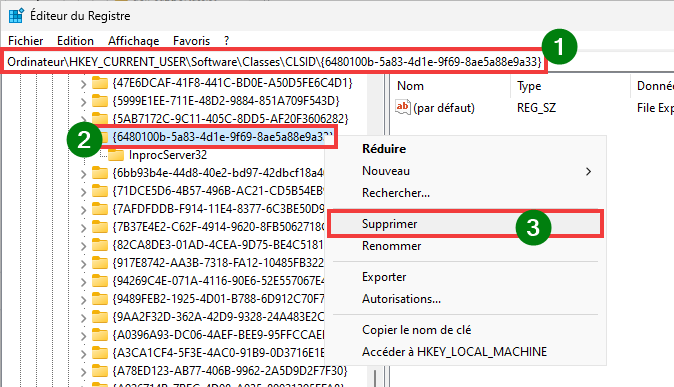The width and height of the screenshot is (674, 387).
Task: Open the Favoris menu
Action: (191, 41)
